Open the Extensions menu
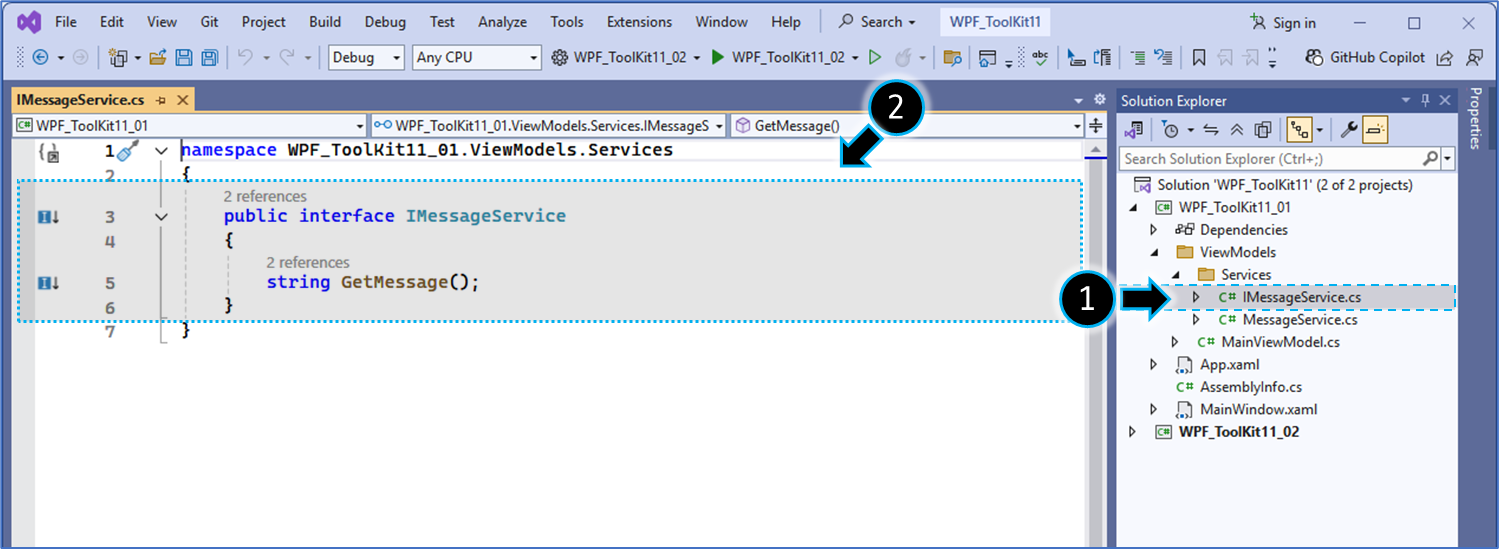The height and width of the screenshot is (549, 1499). tap(640, 22)
